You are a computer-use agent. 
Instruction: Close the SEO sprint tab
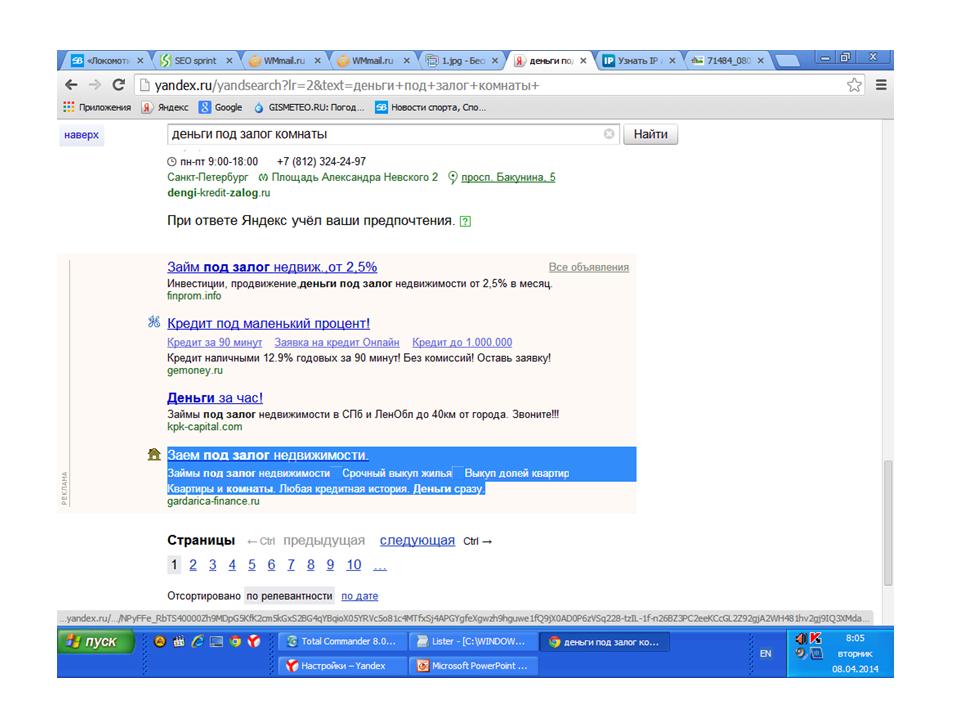coord(229,61)
